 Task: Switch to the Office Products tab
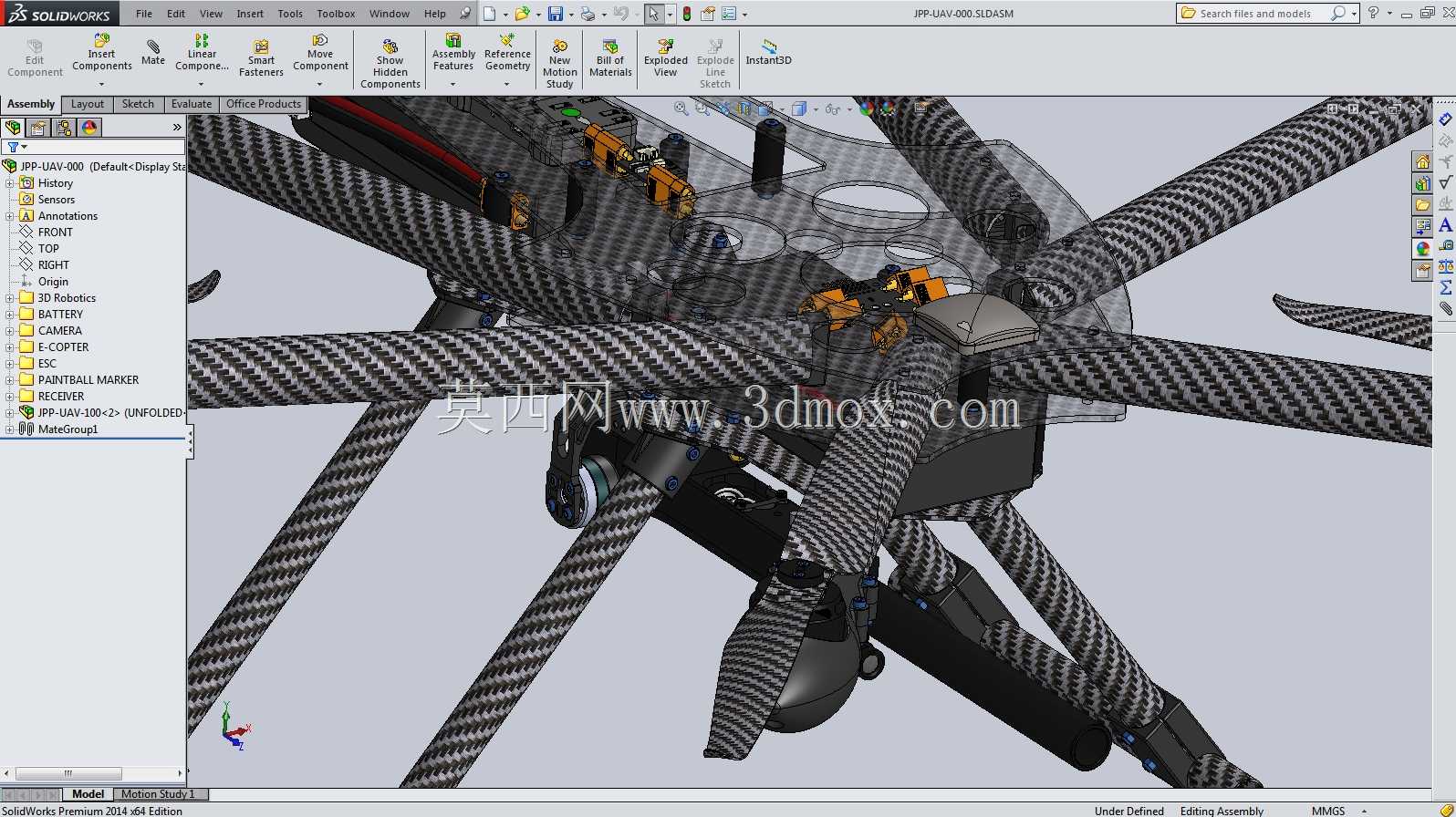point(264,104)
